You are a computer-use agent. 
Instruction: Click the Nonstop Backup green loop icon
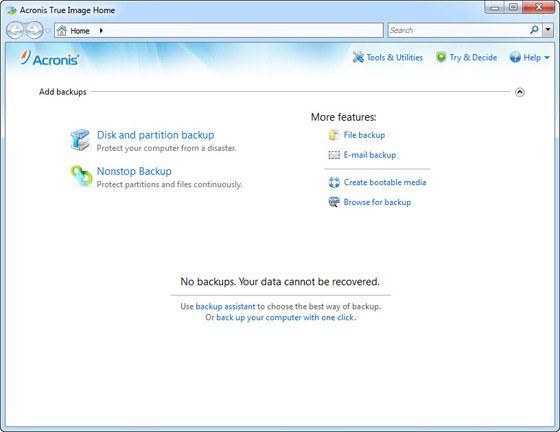(81, 176)
